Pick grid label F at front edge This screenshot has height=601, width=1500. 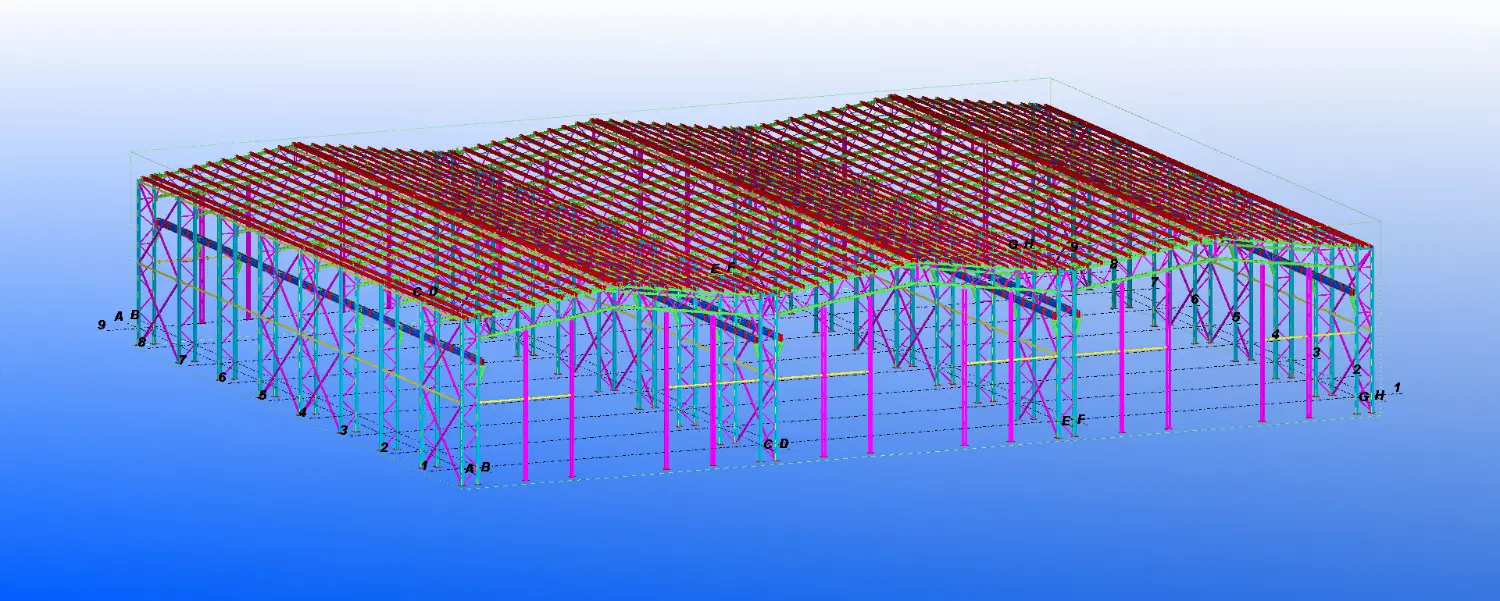1082,420
